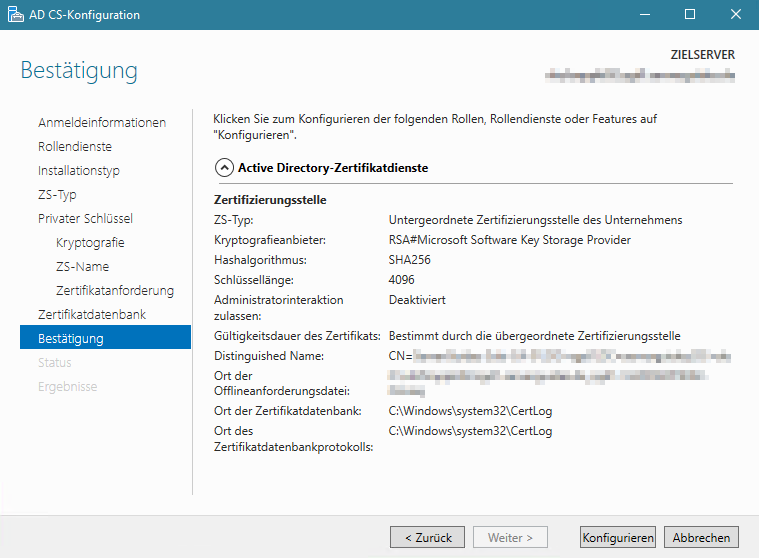Viewport: 759px width, 558px height.
Task: Click the Zurück button
Action: point(427,537)
